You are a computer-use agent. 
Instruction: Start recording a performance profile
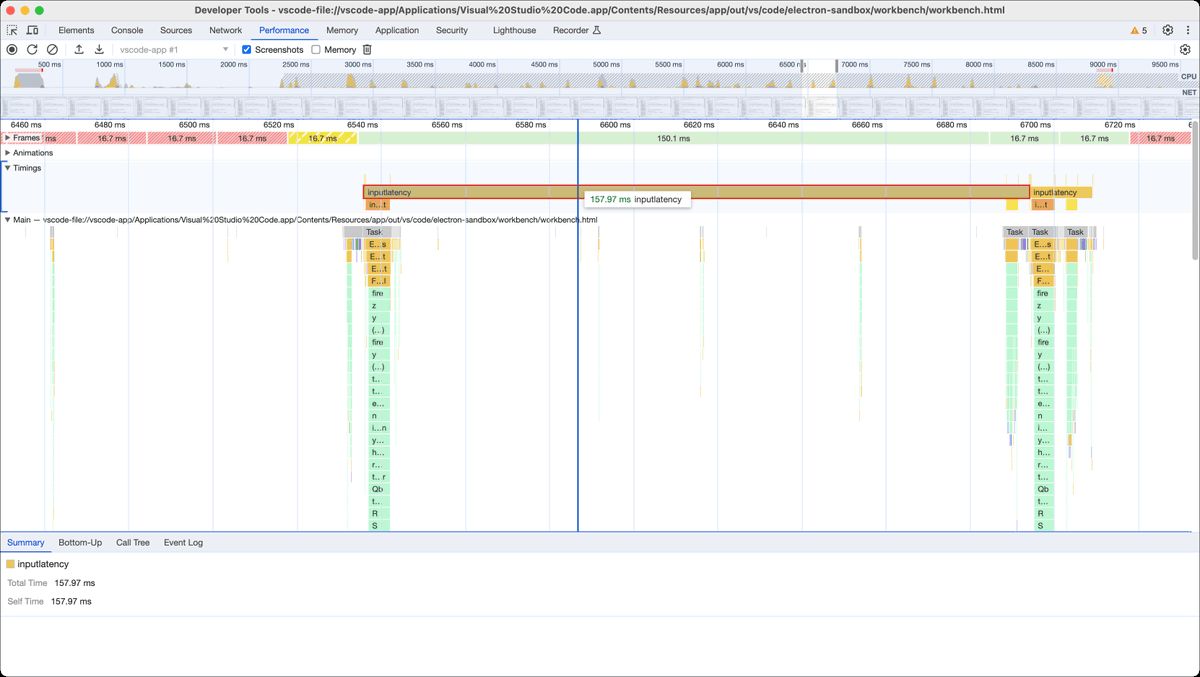pyautogui.click(x=12, y=49)
